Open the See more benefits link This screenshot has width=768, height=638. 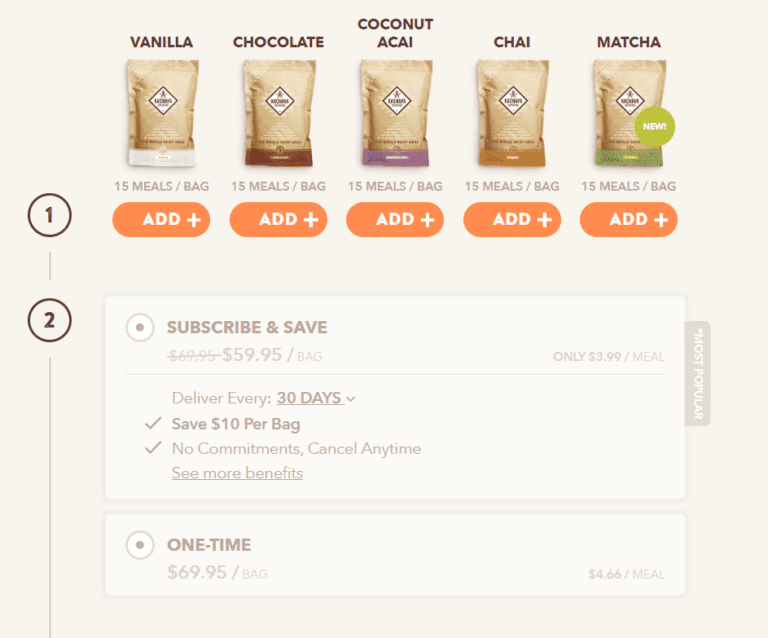click(237, 473)
